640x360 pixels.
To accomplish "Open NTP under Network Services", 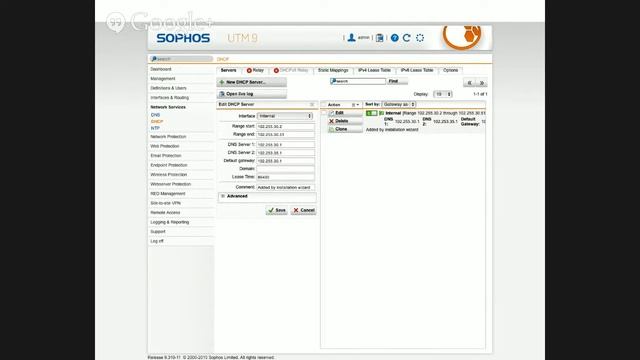I will point(155,128).
